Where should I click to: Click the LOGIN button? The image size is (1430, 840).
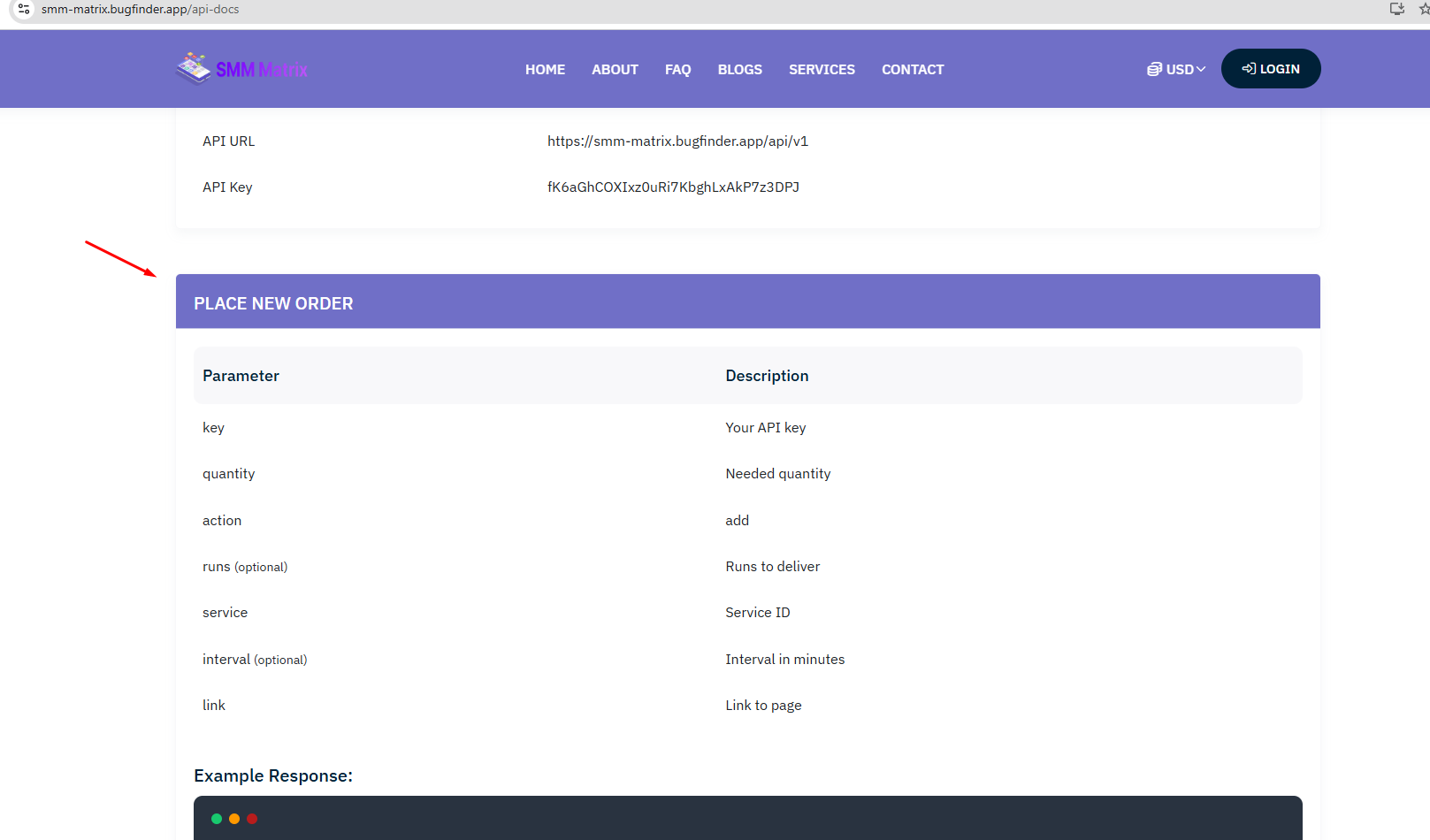tap(1271, 69)
